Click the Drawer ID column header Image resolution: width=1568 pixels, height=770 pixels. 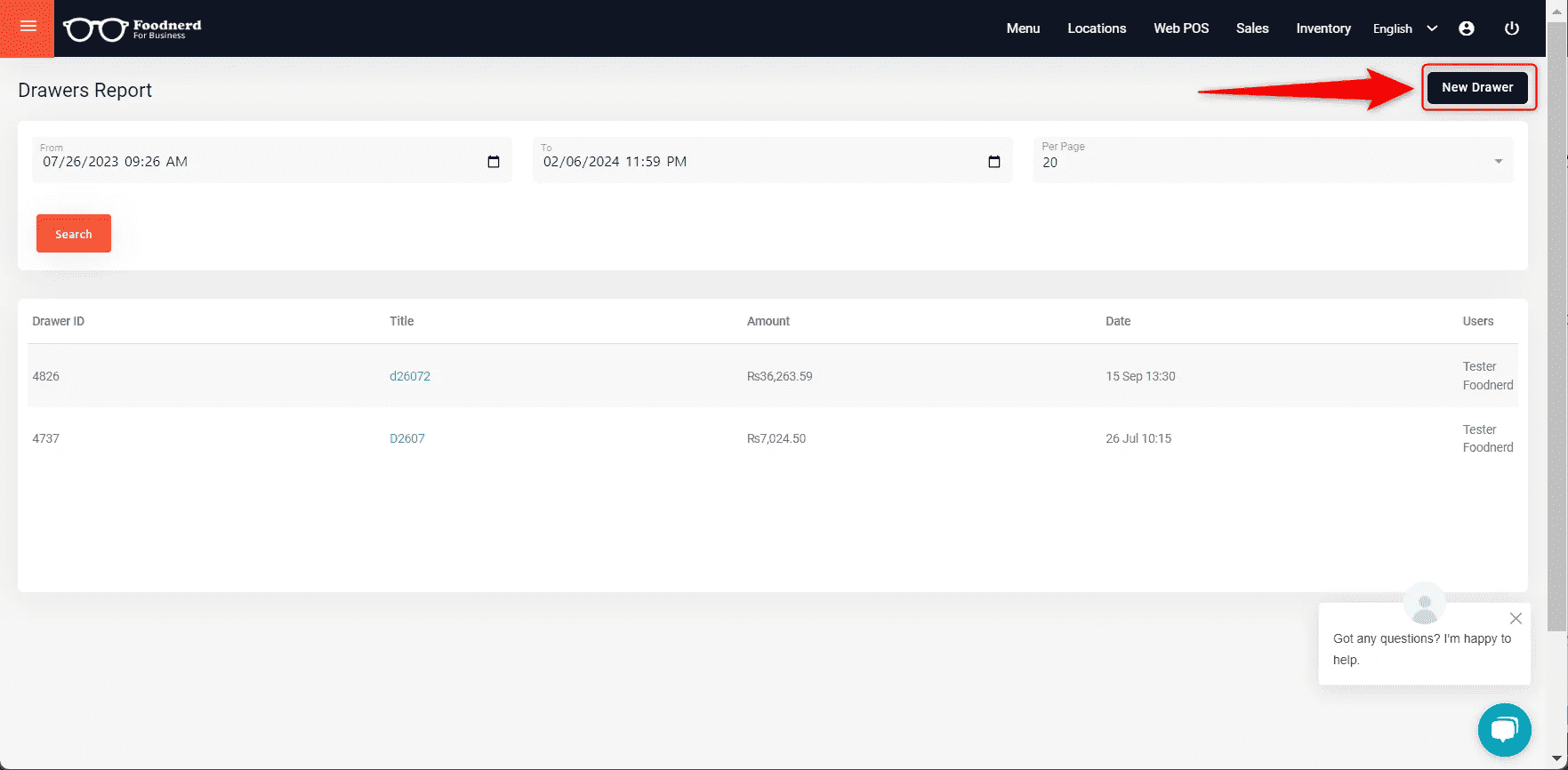click(x=59, y=321)
